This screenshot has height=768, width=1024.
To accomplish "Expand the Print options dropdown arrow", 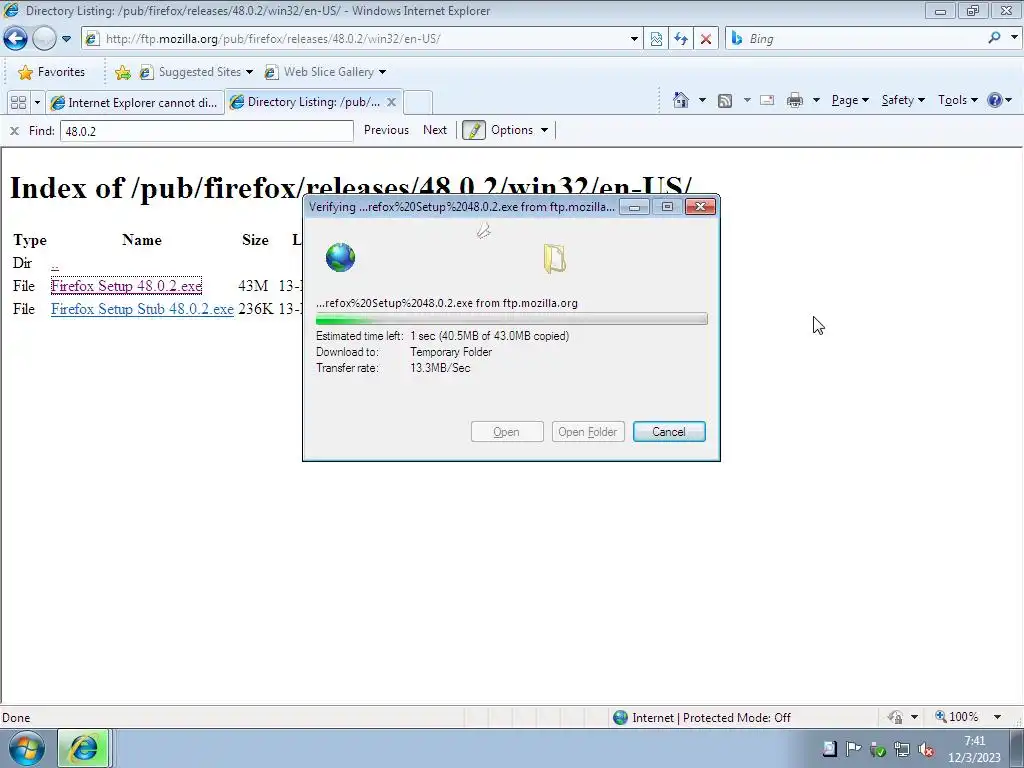I will (x=816, y=100).
